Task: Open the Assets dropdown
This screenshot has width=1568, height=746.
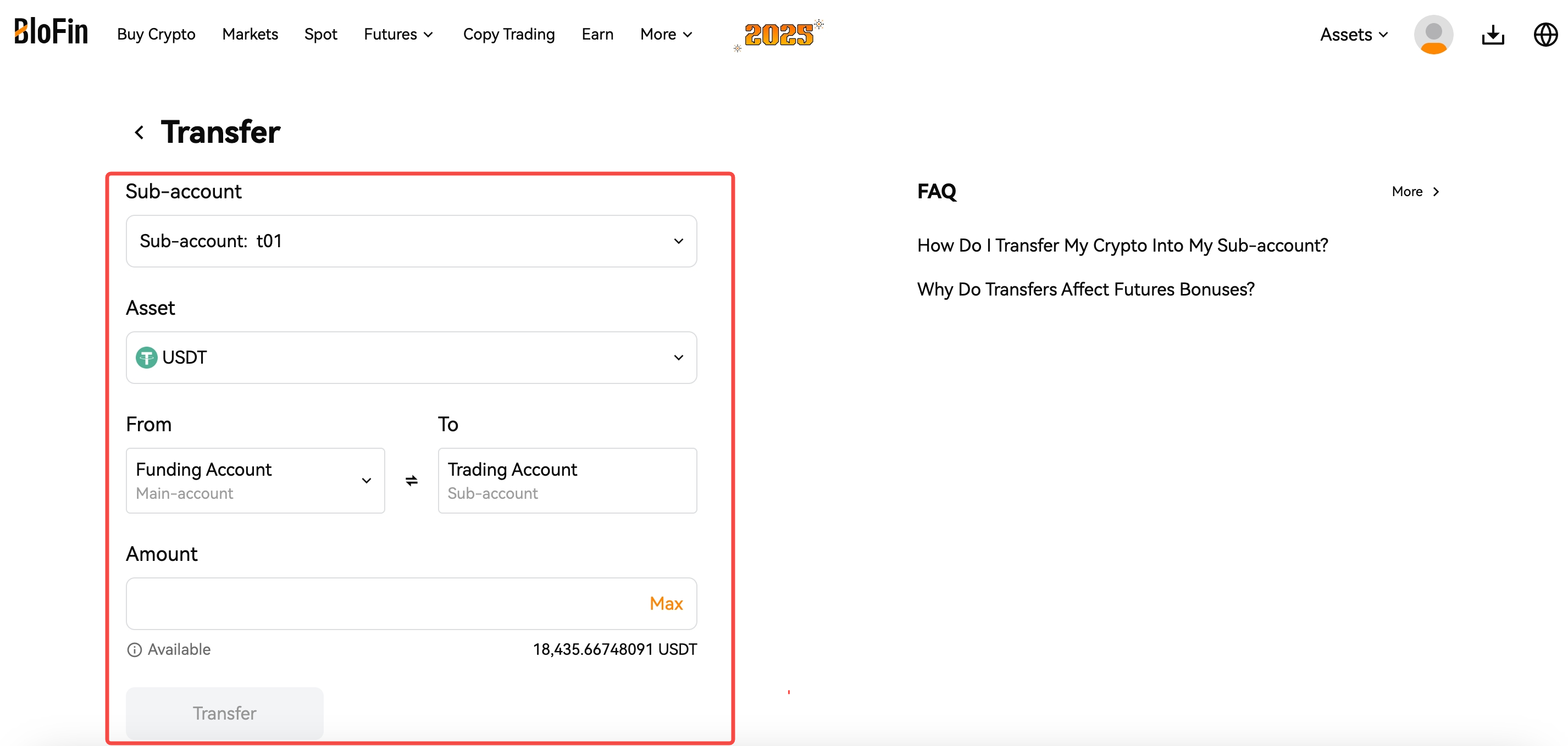Action: pos(1353,35)
